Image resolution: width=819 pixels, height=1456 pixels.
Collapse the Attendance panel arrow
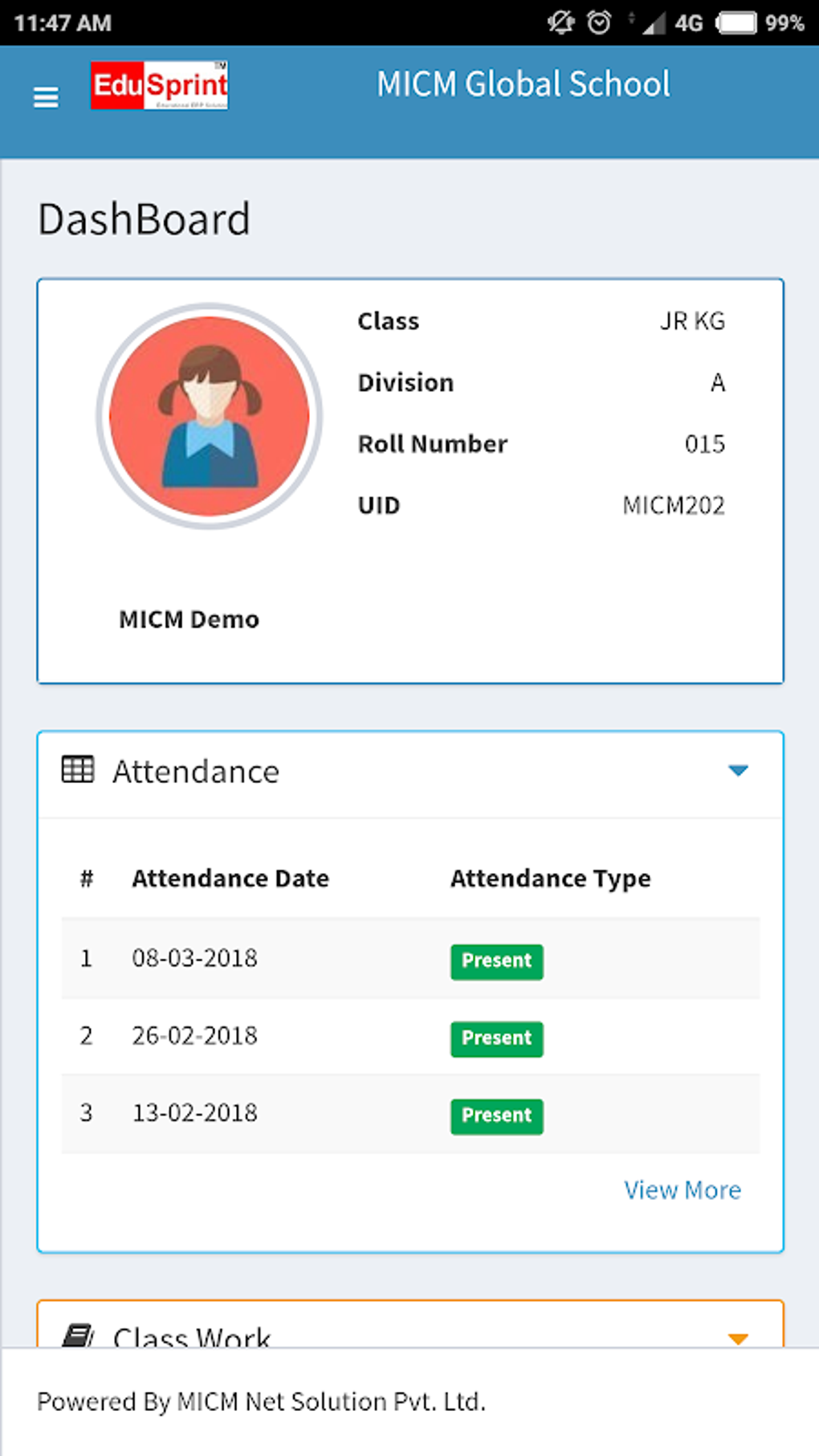(738, 771)
